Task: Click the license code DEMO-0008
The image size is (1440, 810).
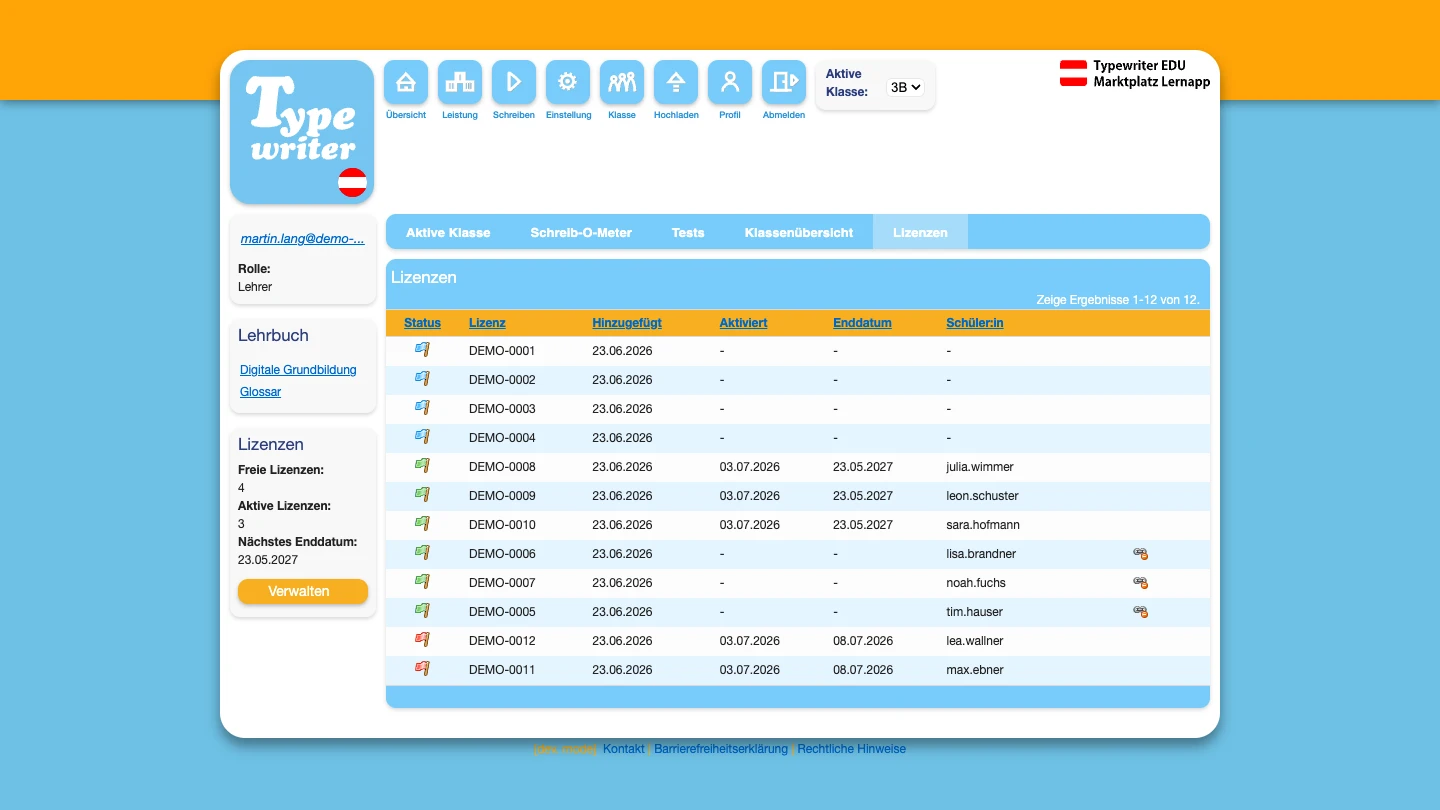Action: pyautogui.click(x=502, y=467)
